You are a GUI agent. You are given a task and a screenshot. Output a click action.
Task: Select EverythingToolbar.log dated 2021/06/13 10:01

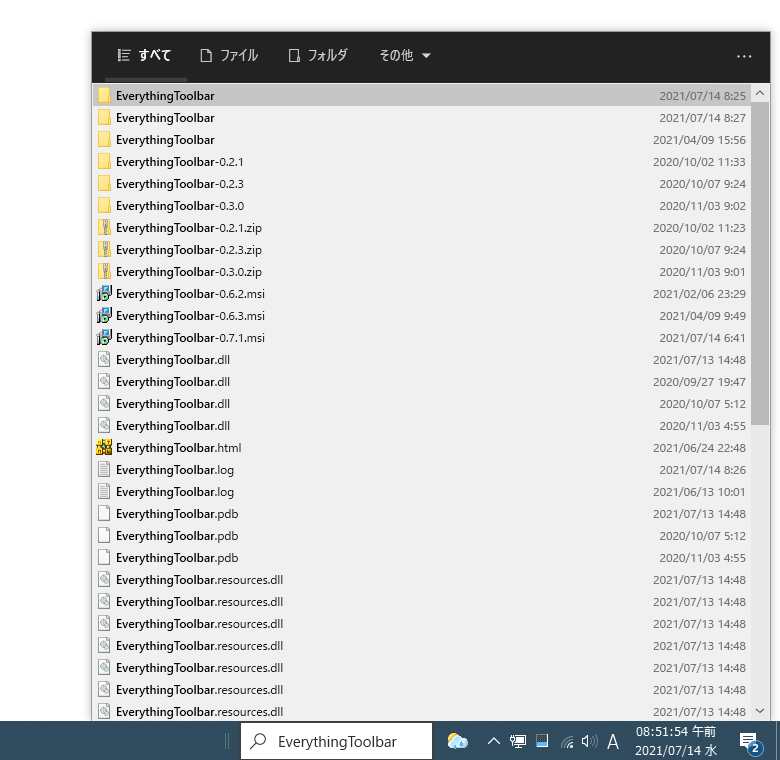tap(422, 491)
